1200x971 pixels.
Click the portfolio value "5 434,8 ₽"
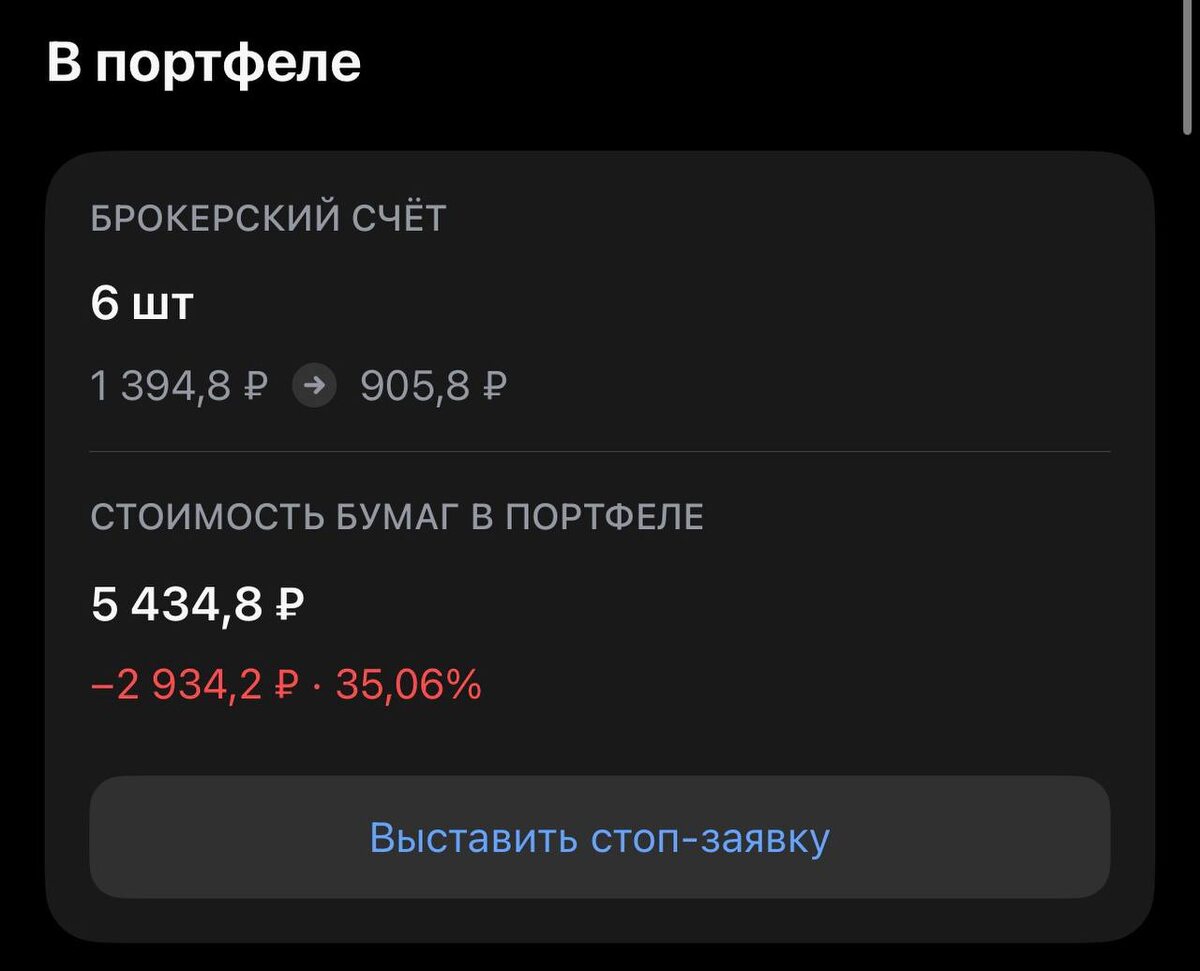click(198, 601)
